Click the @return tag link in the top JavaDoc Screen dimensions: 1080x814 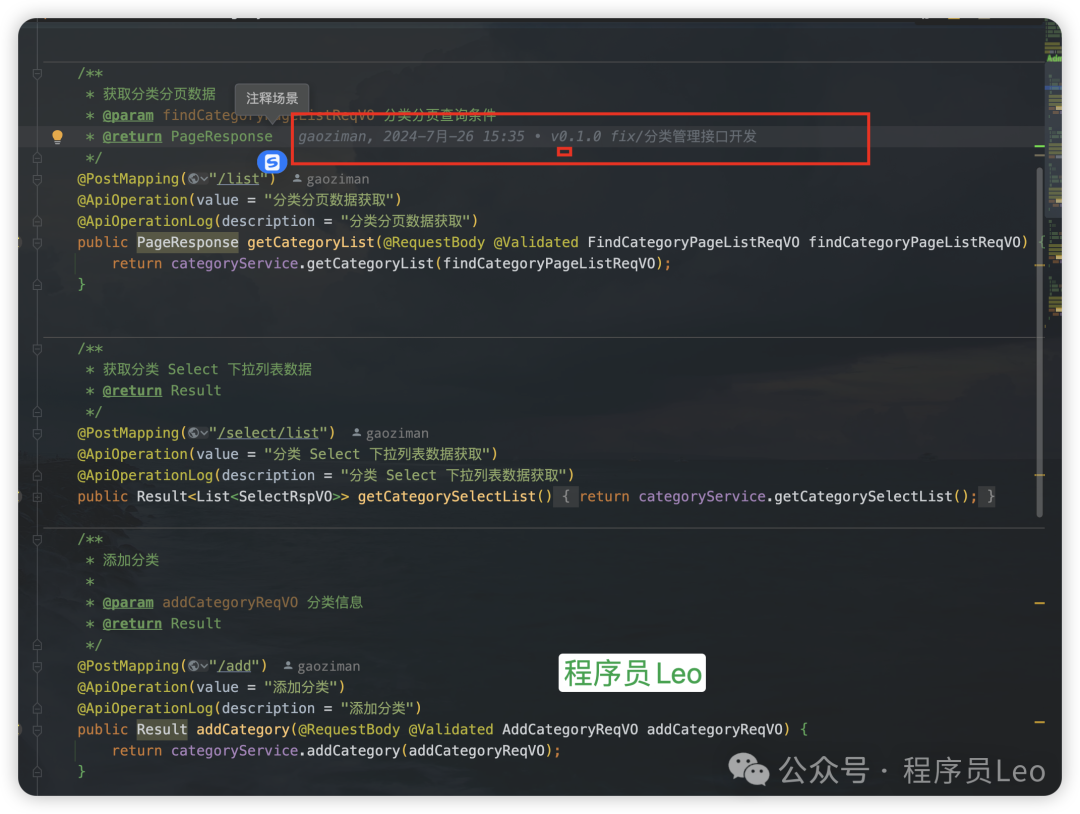point(132,136)
